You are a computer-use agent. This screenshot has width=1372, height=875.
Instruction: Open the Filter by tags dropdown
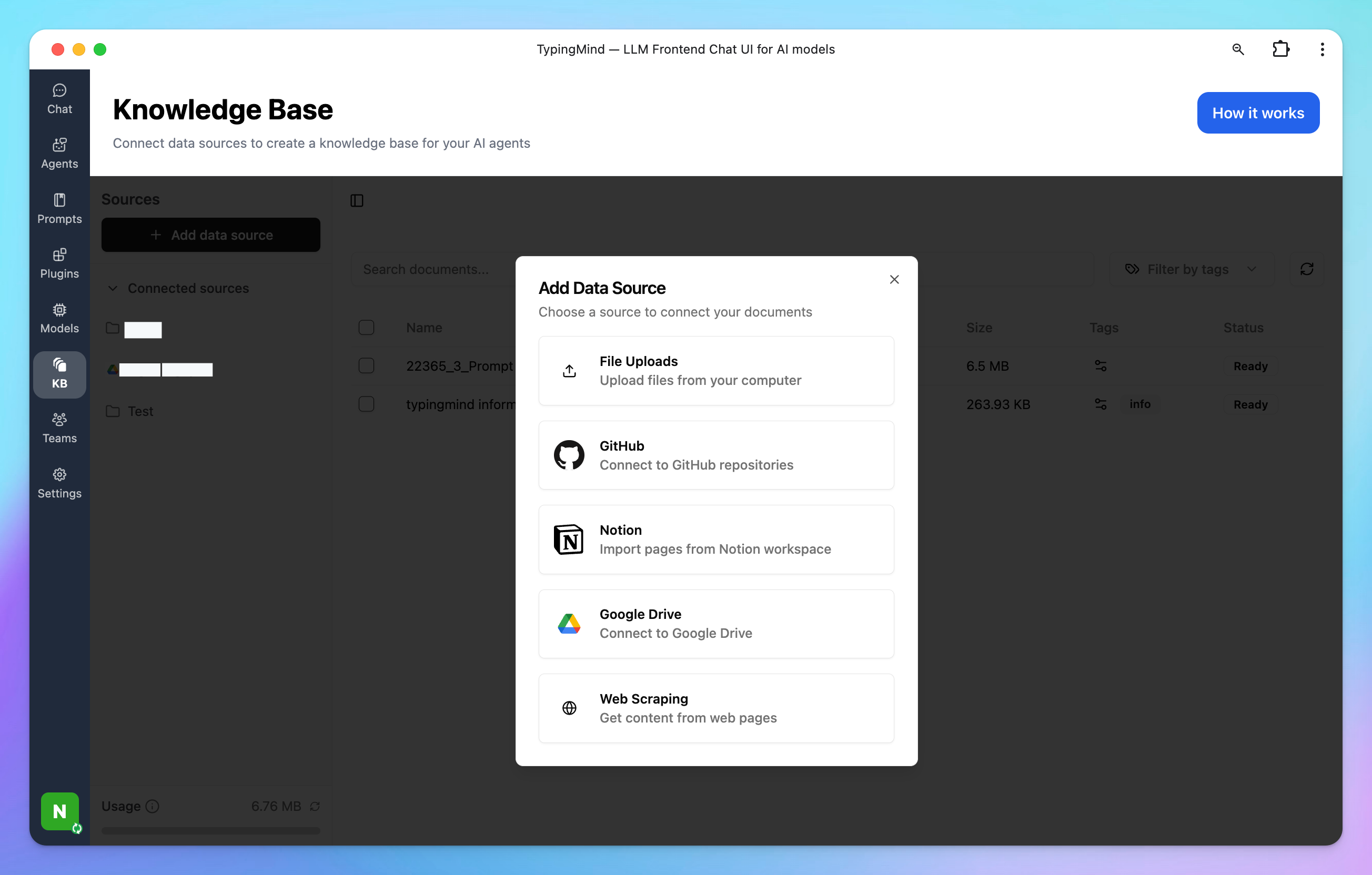[x=1192, y=269]
